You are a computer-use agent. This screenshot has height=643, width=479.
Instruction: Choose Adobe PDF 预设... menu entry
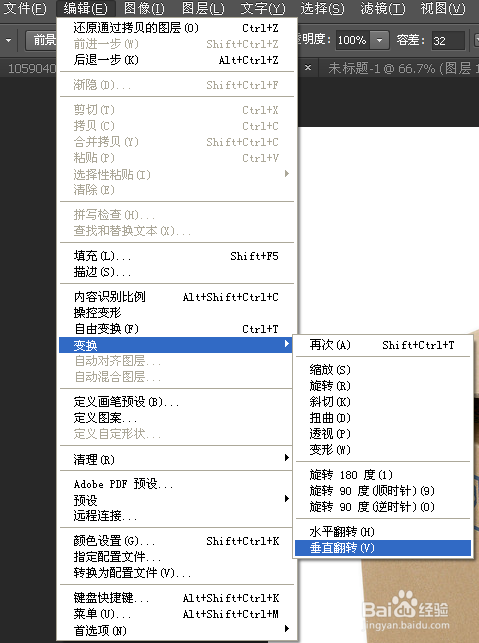coord(176,484)
